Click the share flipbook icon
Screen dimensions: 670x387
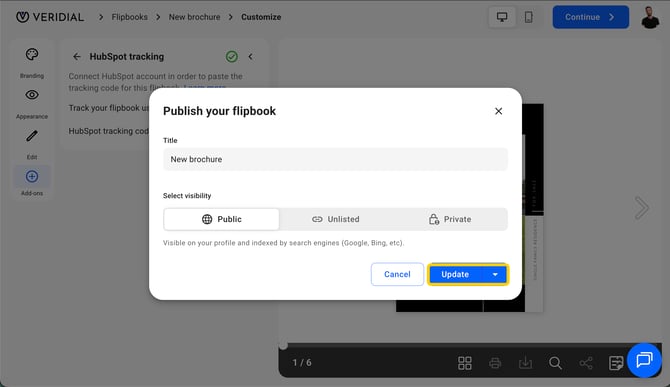point(586,363)
